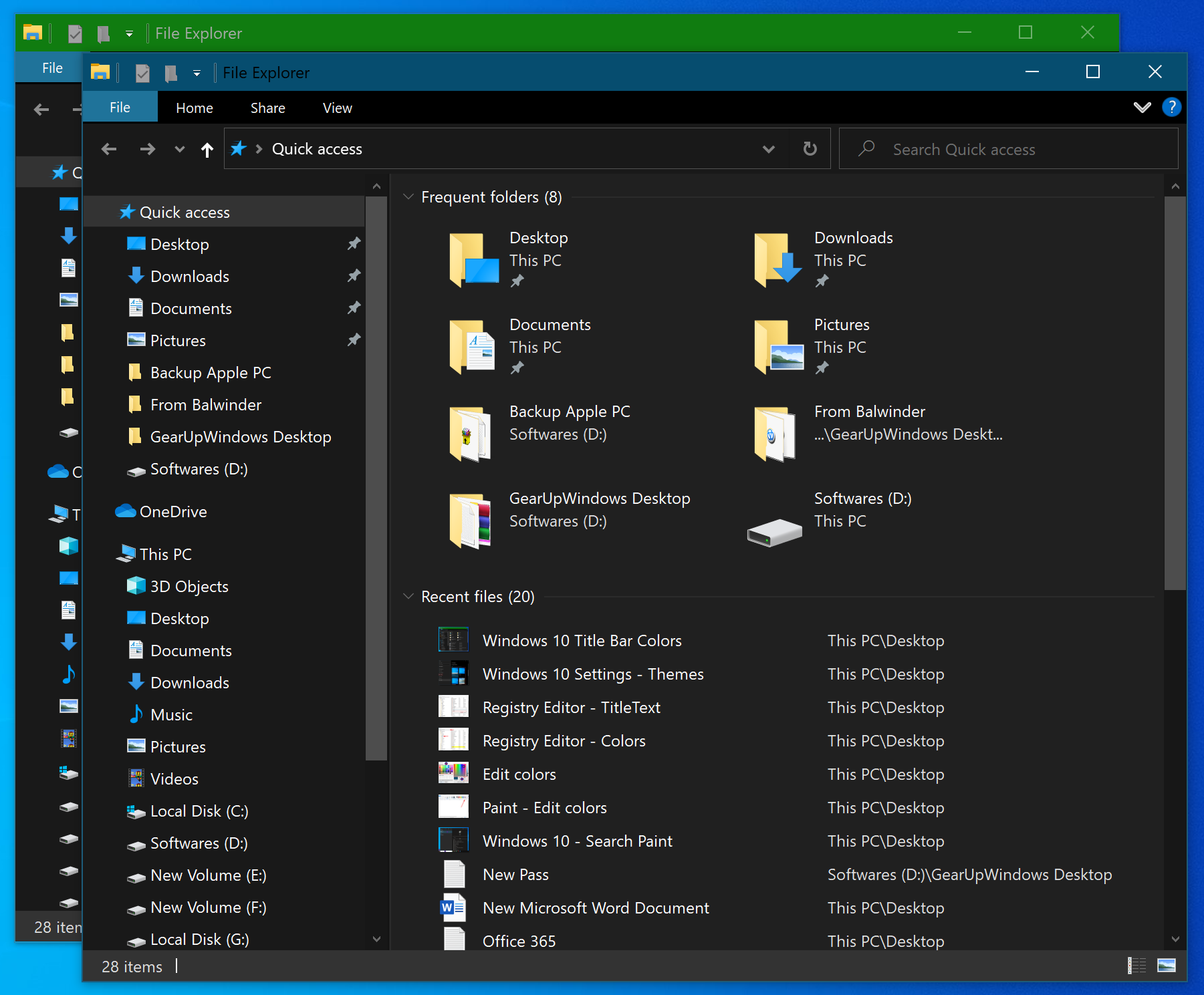This screenshot has width=1204, height=995.
Task: Go forward using the Forward arrow
Action: (147, 149)
